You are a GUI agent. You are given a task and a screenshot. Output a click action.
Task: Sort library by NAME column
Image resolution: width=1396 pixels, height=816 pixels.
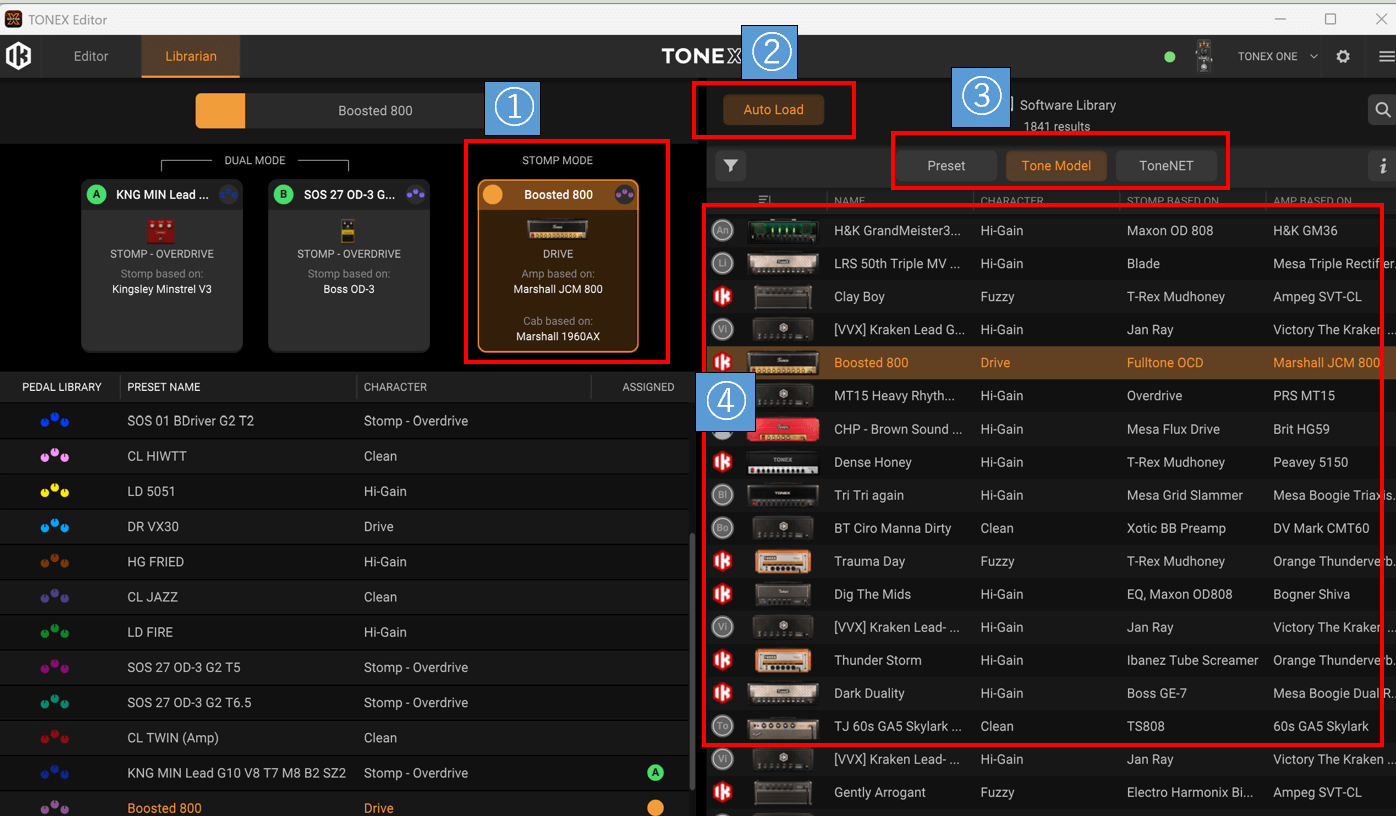(849, 201)
